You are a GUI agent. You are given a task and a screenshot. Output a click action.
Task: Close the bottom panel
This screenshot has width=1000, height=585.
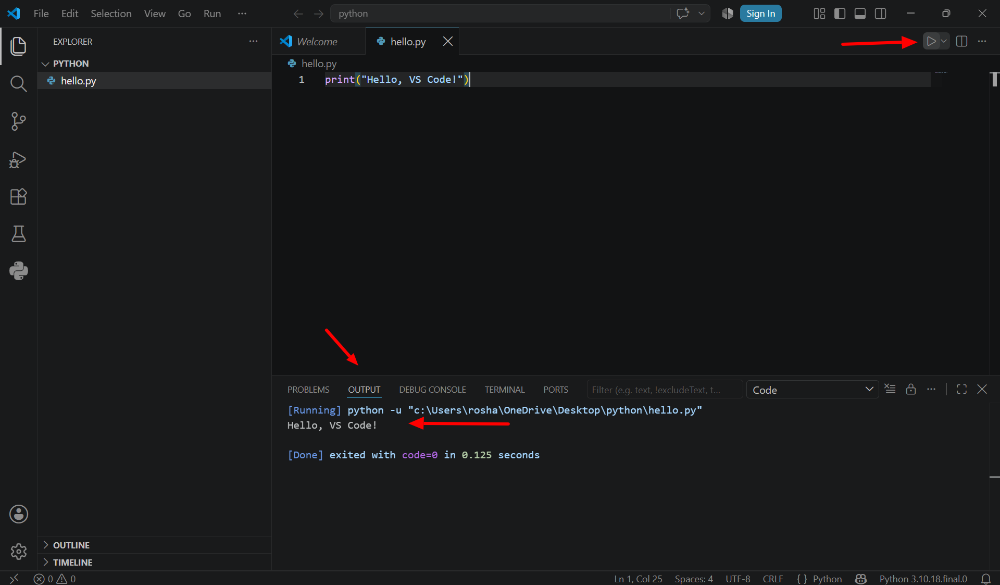[982, 389]
